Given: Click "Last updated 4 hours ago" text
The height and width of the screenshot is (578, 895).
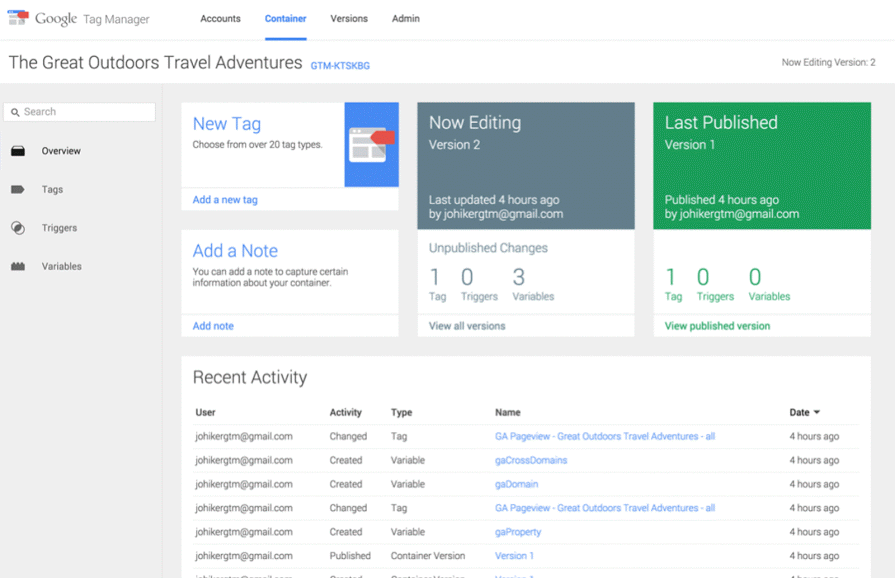Looking at the screenshot, I should [494, 200].
